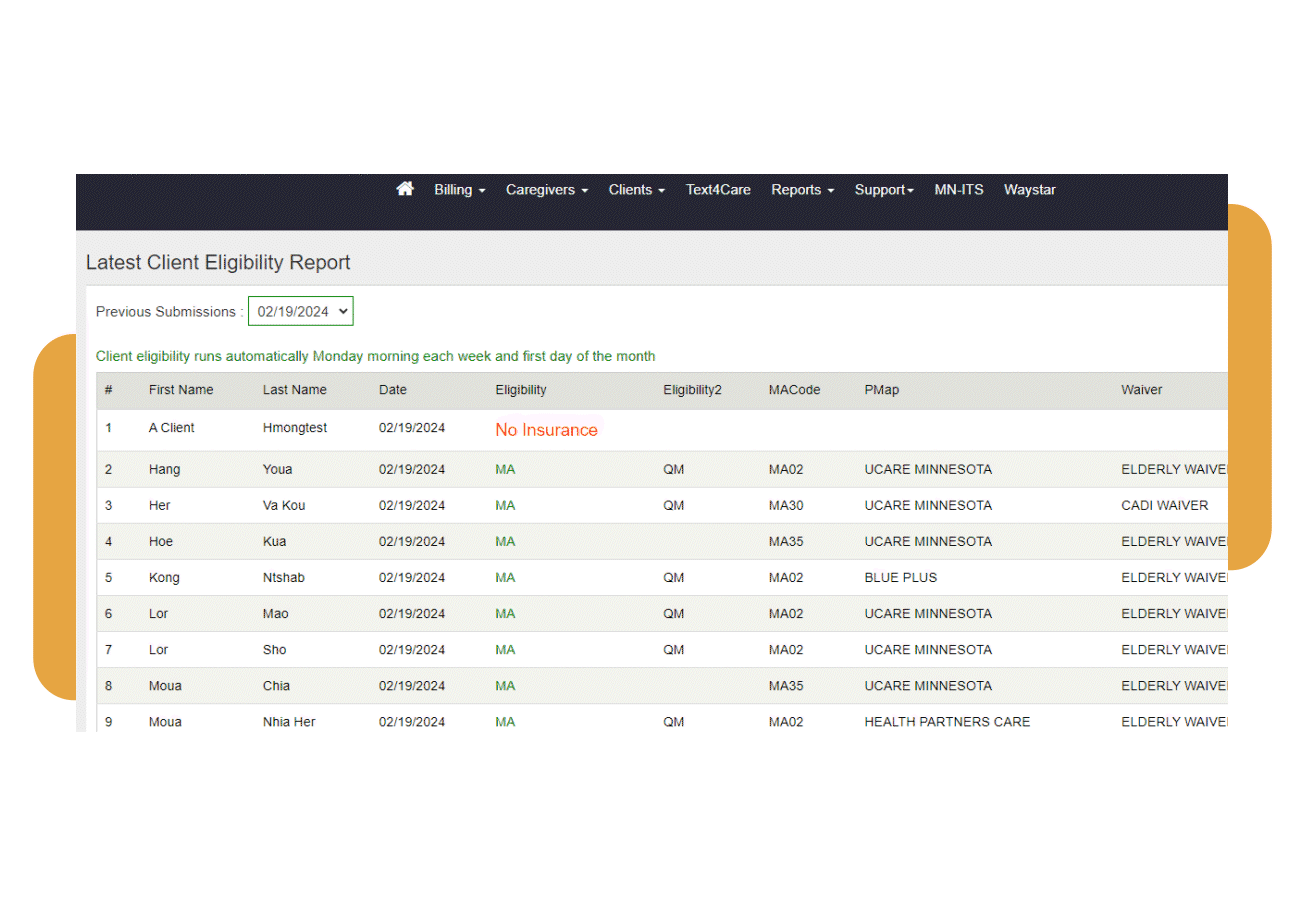
Task: Click CADI WAIVER in Her's row
Action: tap(1164, 505)
